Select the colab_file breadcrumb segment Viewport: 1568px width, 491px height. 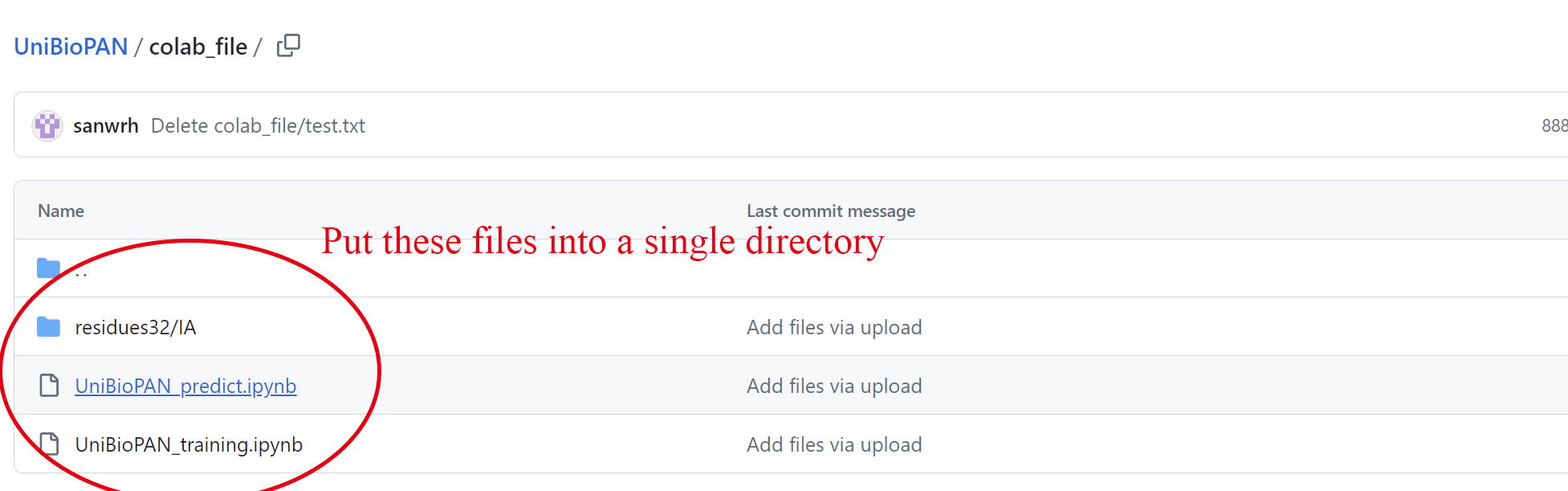[198, 47]
